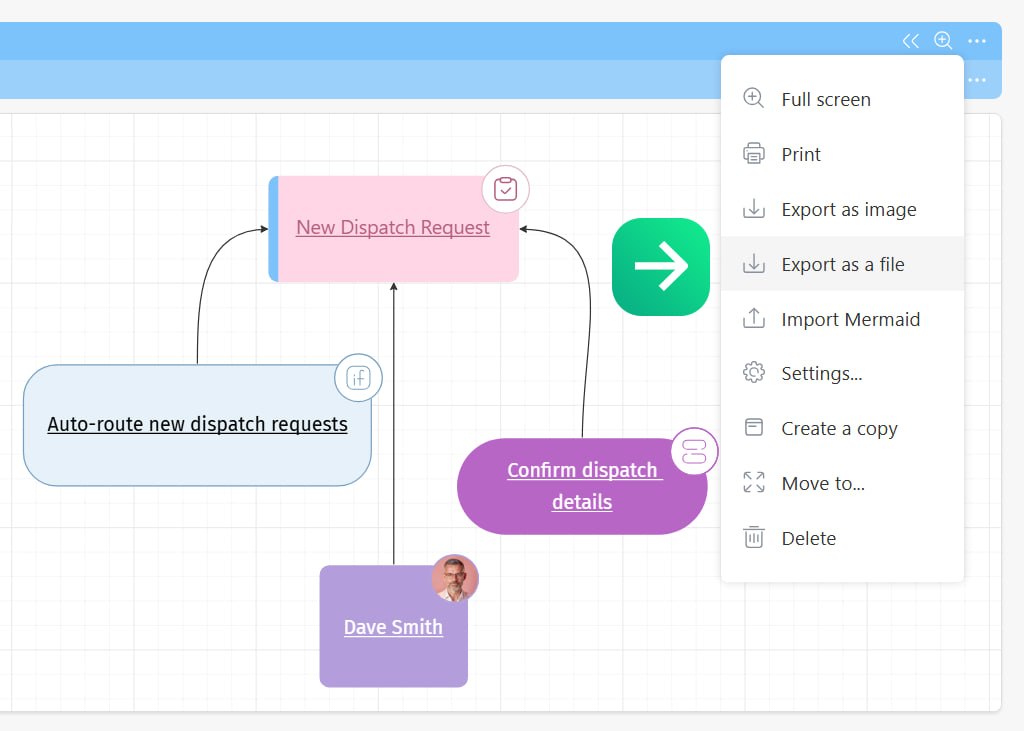Click the green arrow button
The width and height of the screenshot is (1024, 731).
(x=661, y=267)
